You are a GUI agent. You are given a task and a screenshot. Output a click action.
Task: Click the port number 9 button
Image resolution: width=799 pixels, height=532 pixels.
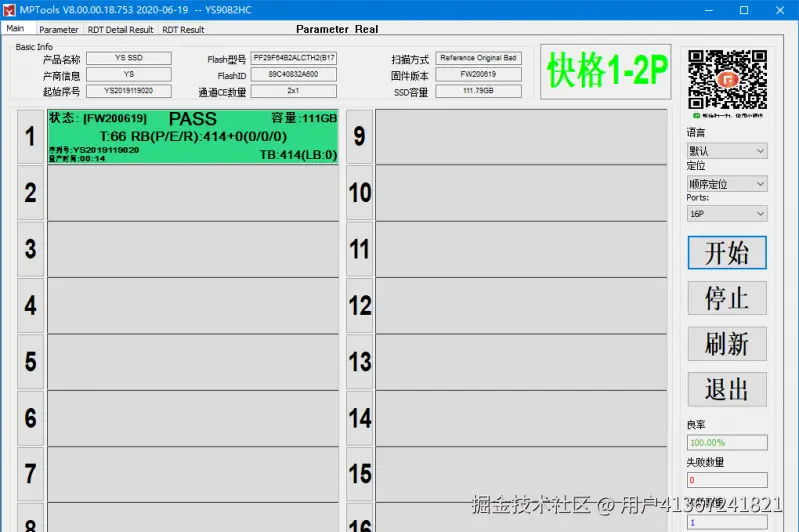[360, 137]
